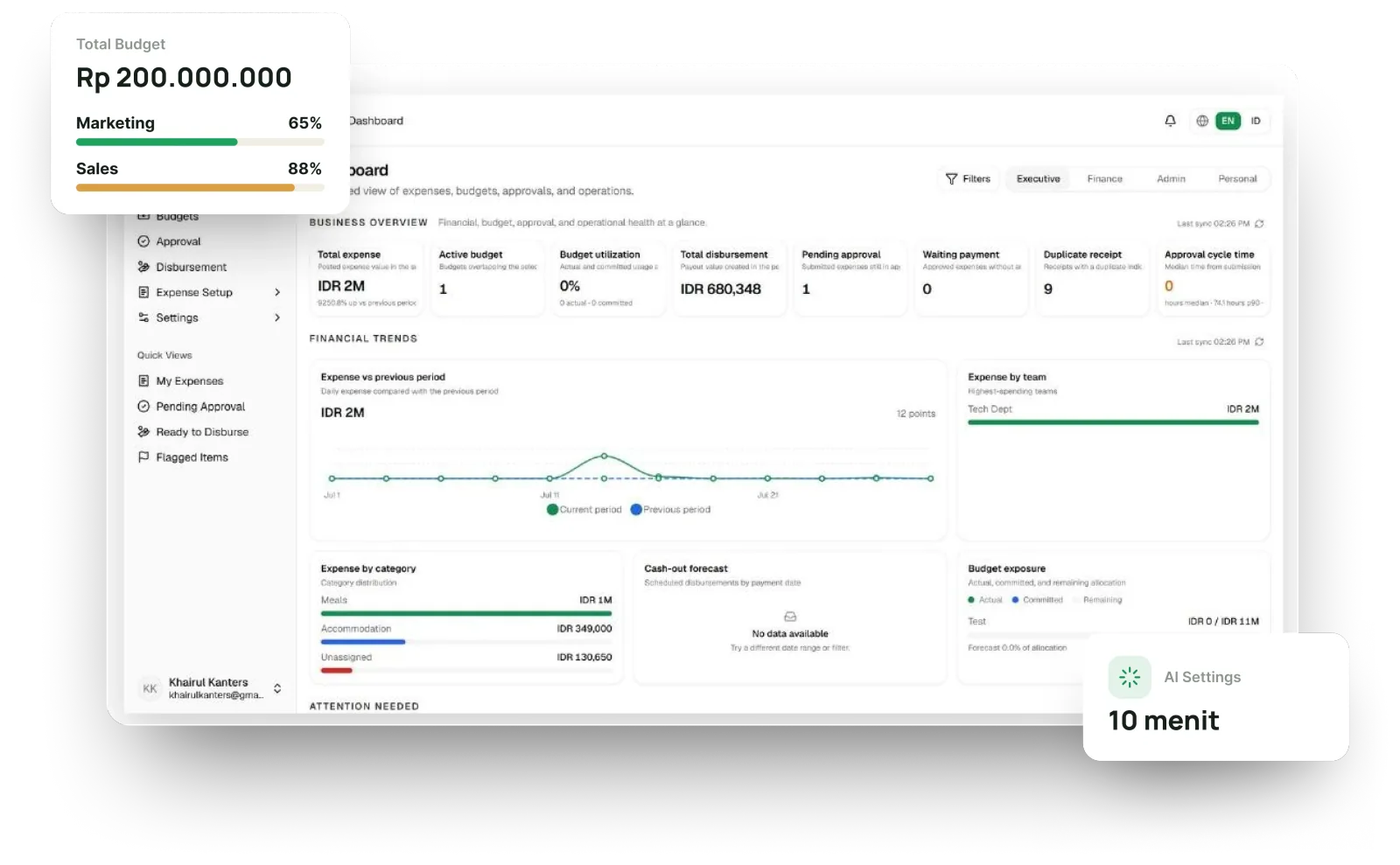The image size is (1400, 865).
Task: Click the "12 points" label
Action: point(916,414)
